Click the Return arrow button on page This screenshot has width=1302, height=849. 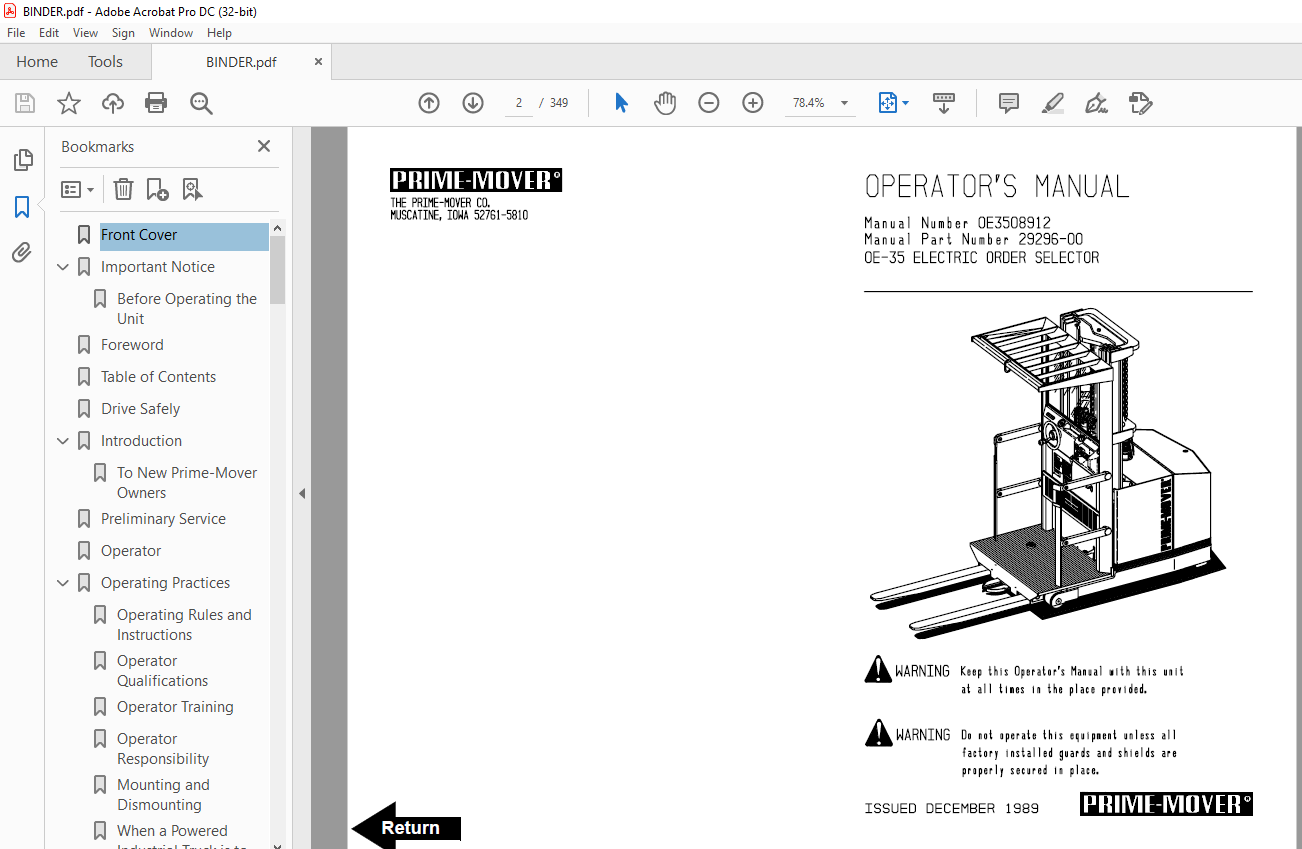tap(406, 827)
